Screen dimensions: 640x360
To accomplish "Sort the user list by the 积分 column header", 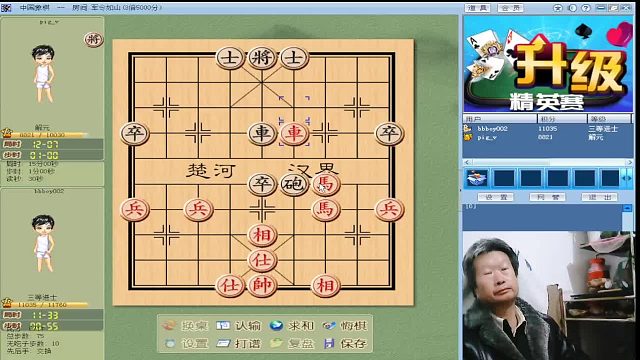I will (x=562, y=119).
